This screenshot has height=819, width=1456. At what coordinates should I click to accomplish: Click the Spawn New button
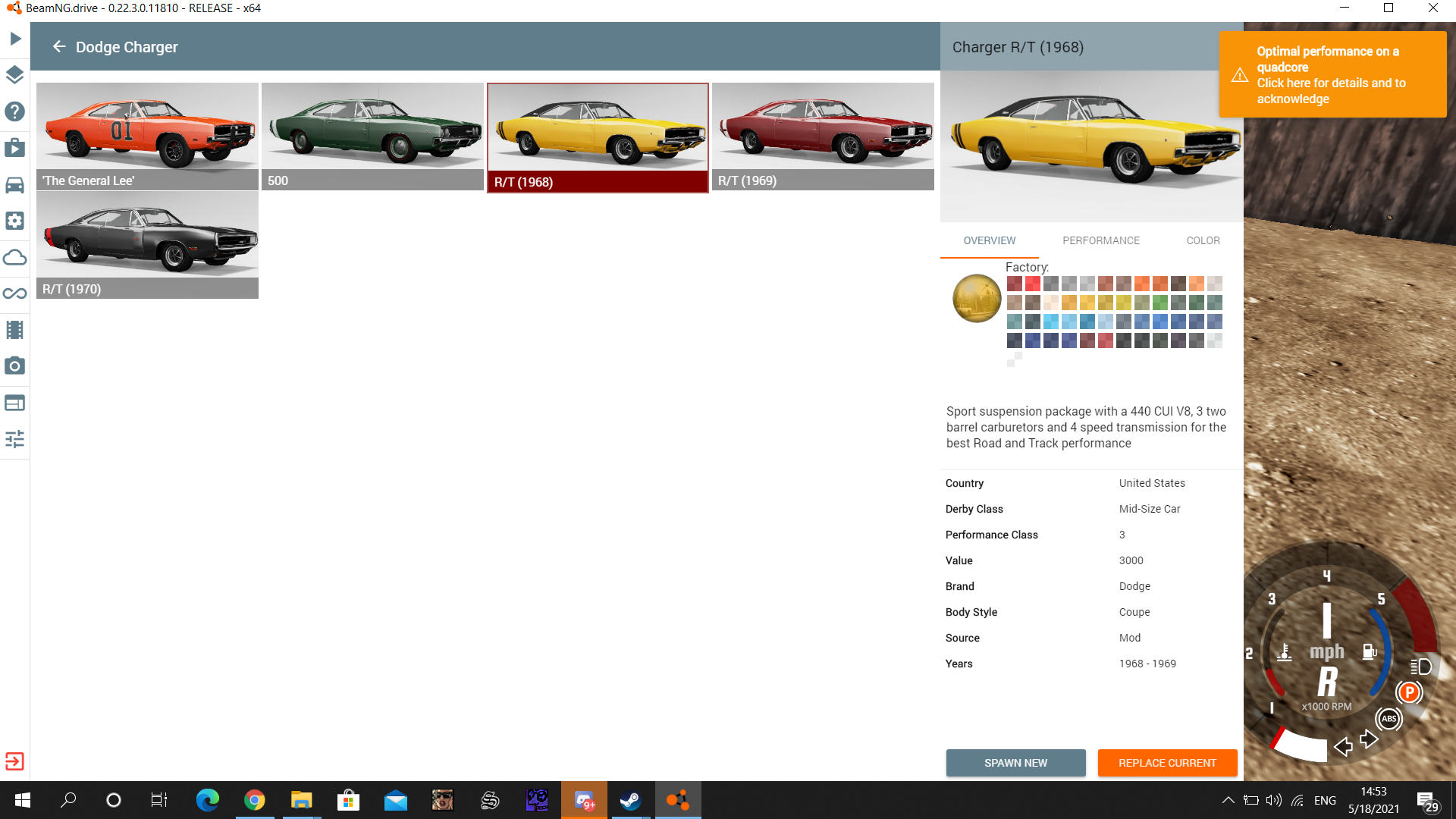click(1015, 763)
